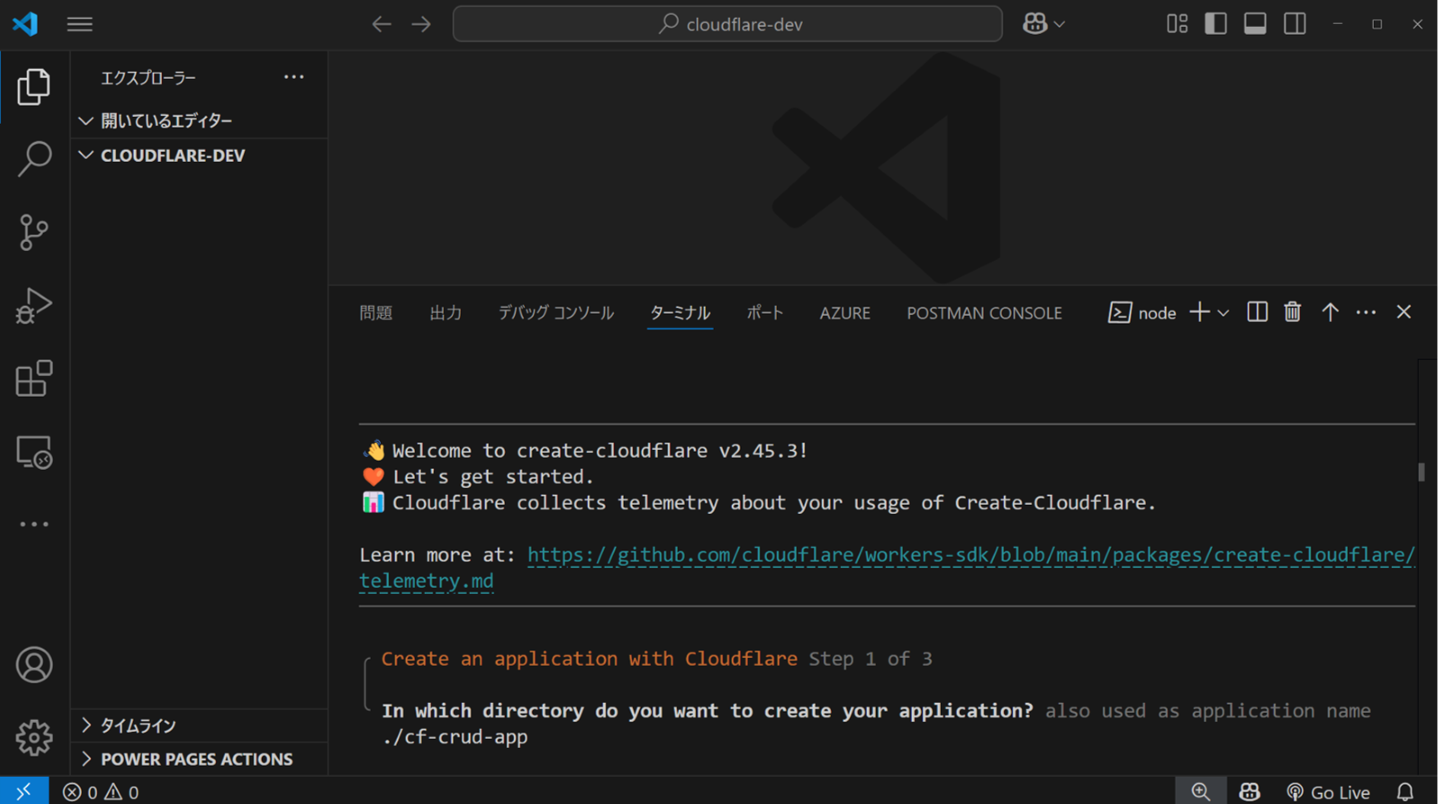1438x804 pixels.
Task: Click the ./cf-crud-app directory input
Action: pyautogui.click(x=455, y=737)
